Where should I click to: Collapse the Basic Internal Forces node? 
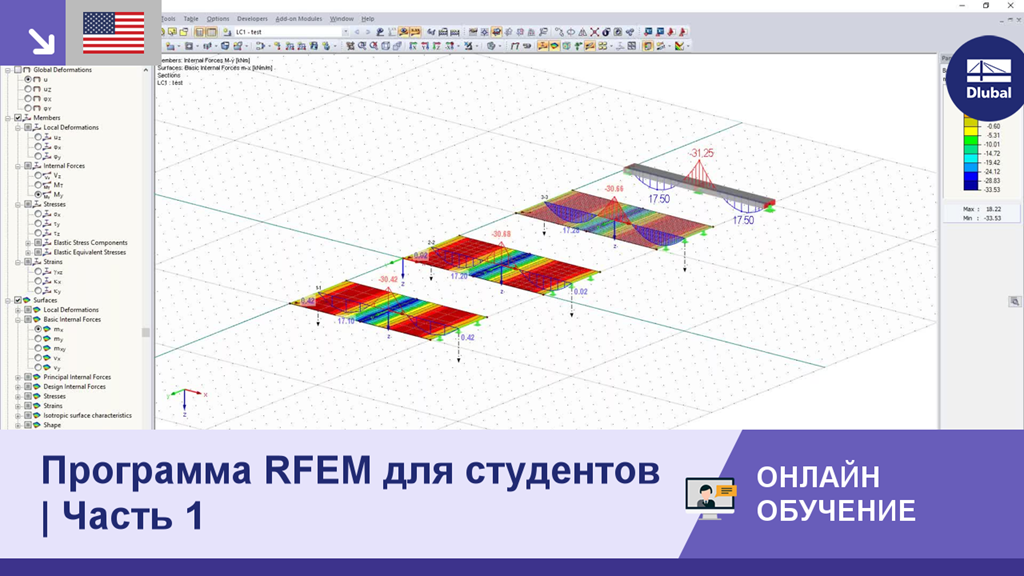click(x=18, y=319)
